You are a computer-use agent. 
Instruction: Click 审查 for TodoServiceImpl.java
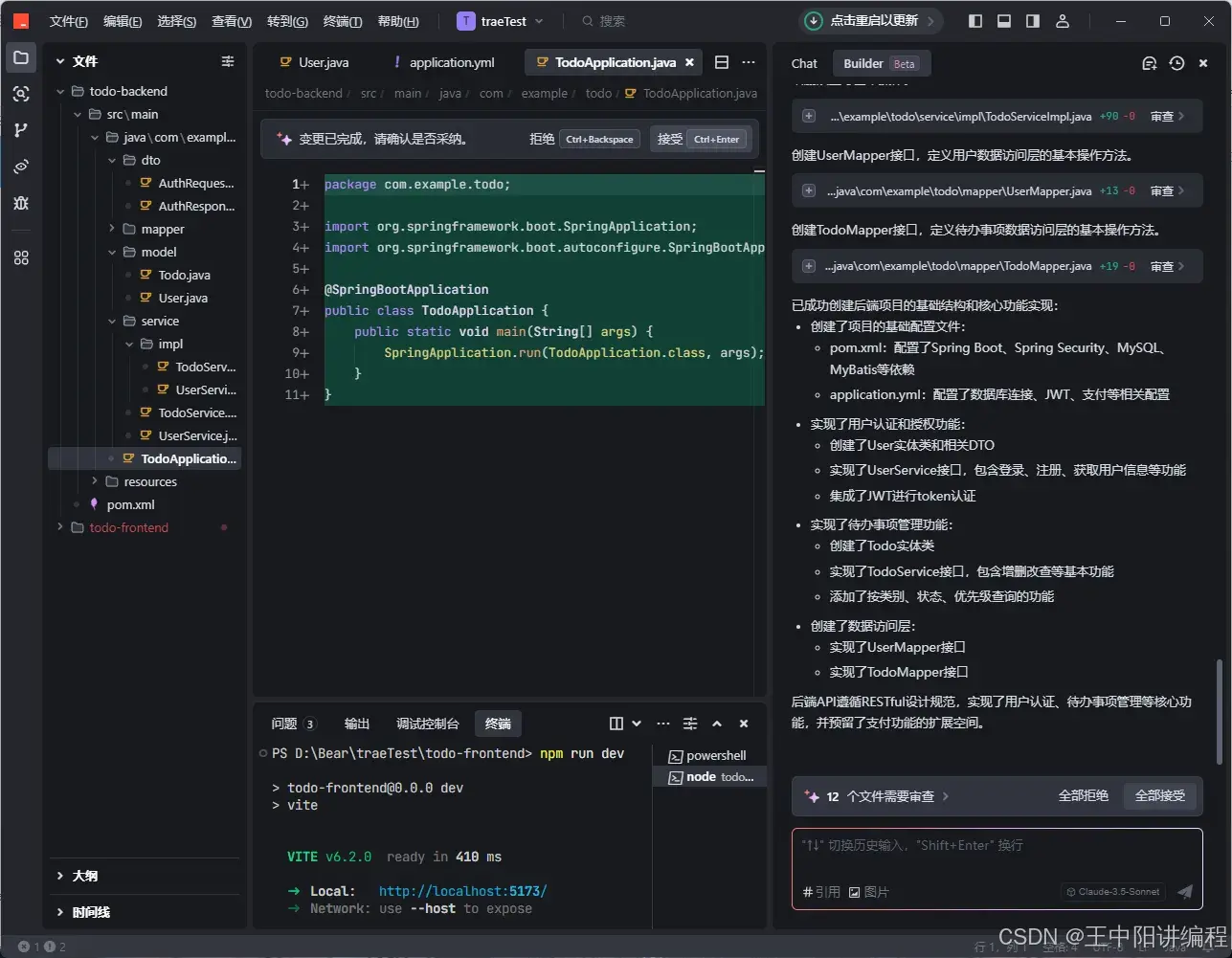click(x=1168, y=116)
